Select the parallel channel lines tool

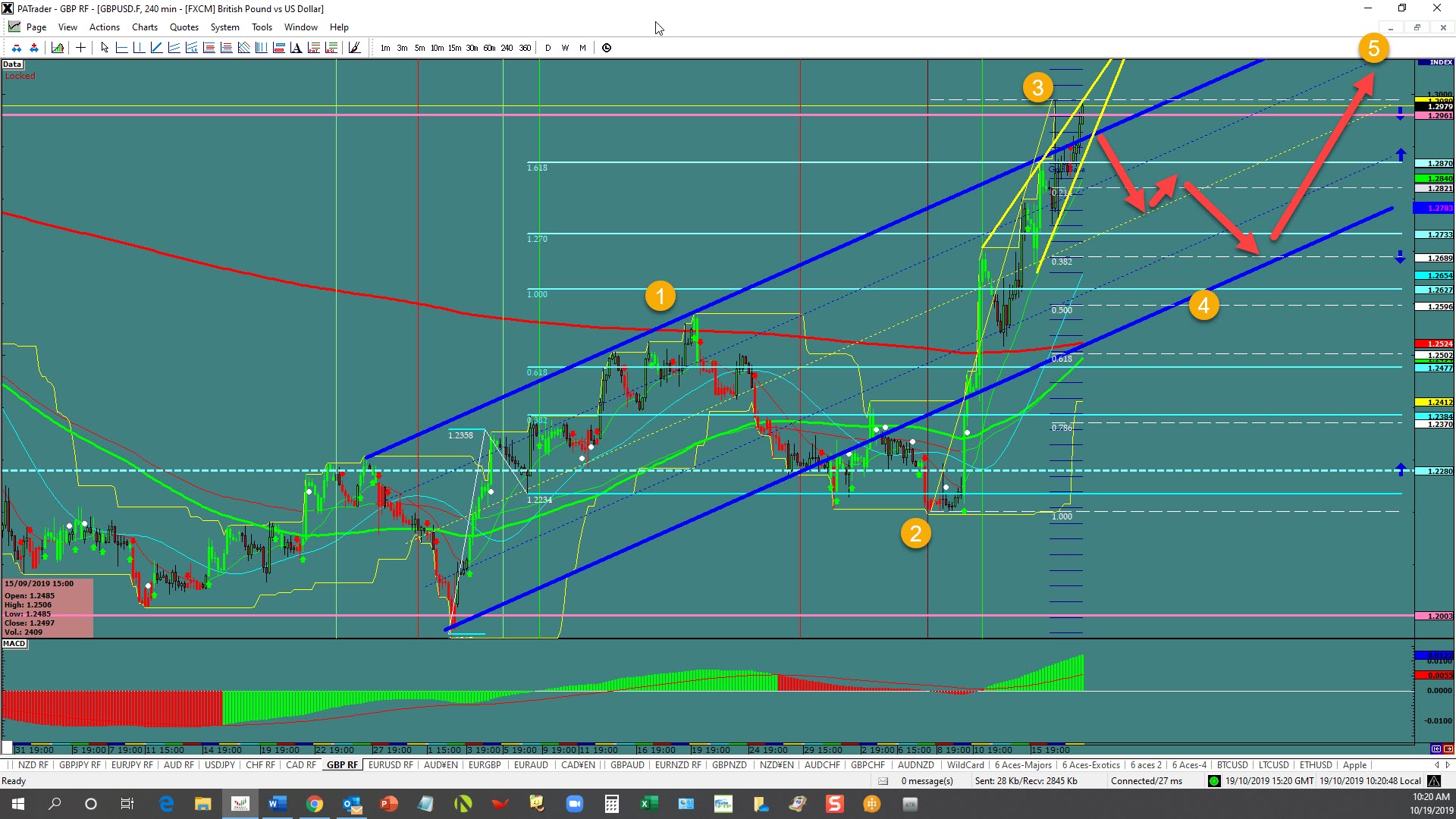click(x=174, y=48)
